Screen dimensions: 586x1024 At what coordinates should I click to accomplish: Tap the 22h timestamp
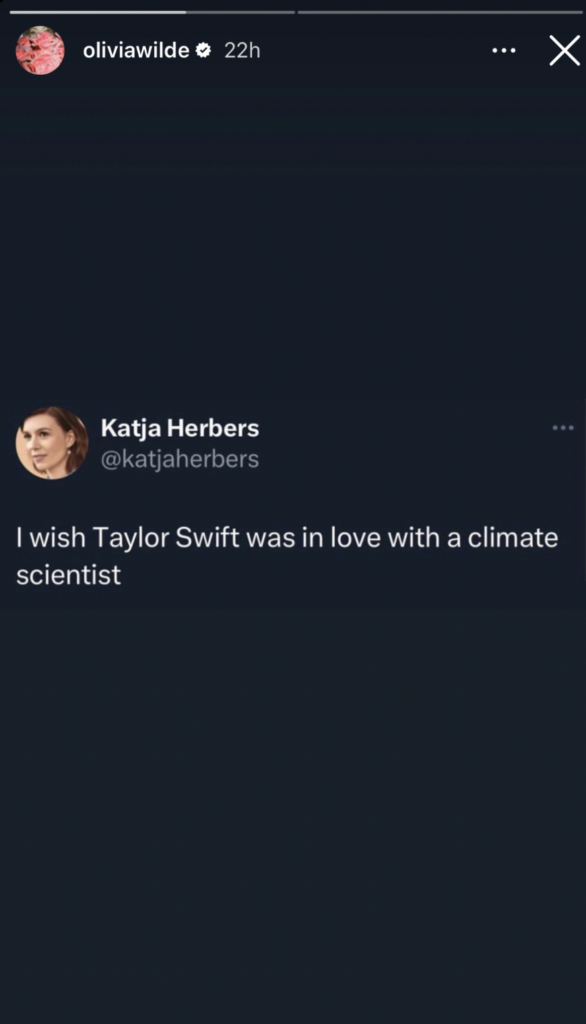[x=242, y=50]
